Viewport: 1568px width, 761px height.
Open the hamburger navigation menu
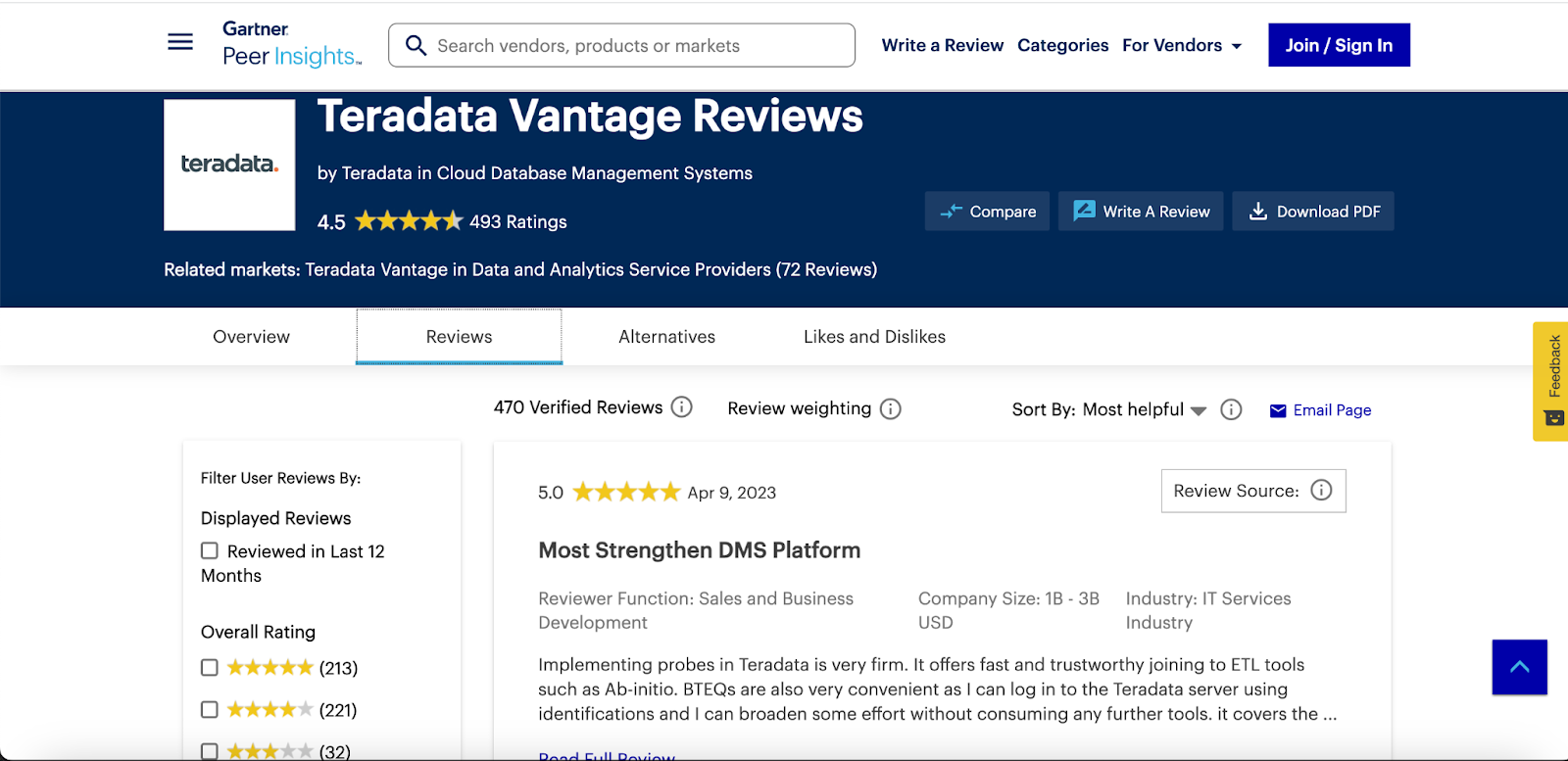(x=180, y=42)
